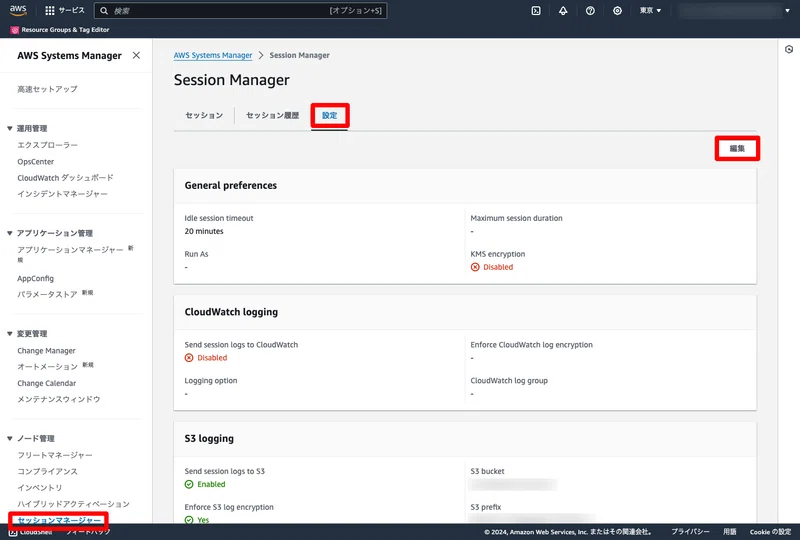
Task: Open the settings gear in top bar
Action: click(x=617, y=11)
